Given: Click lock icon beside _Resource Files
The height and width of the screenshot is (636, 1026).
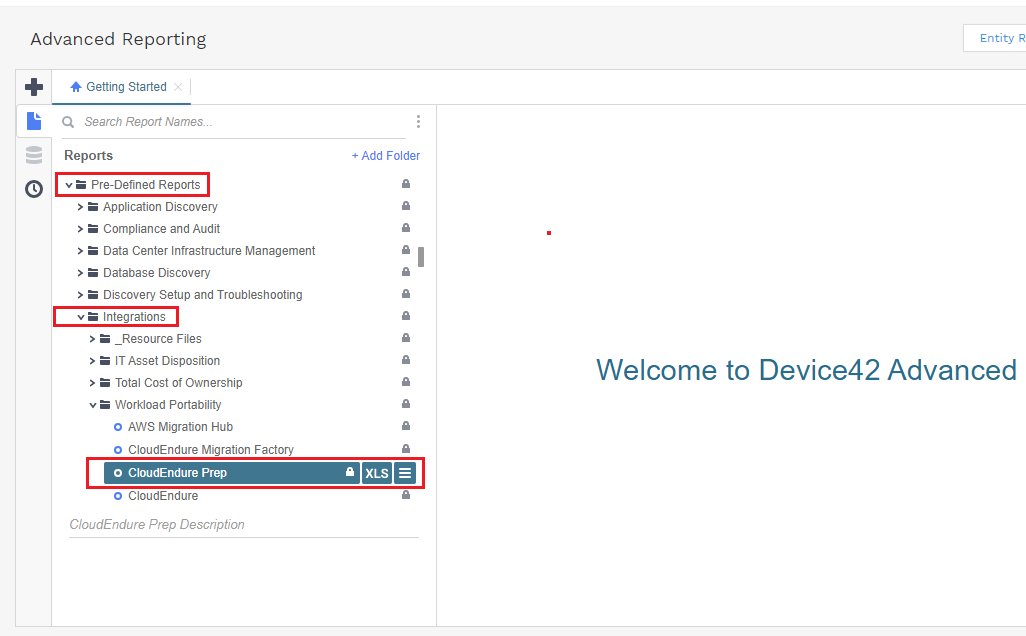Looking at the screenshot, I should [406, 338].
